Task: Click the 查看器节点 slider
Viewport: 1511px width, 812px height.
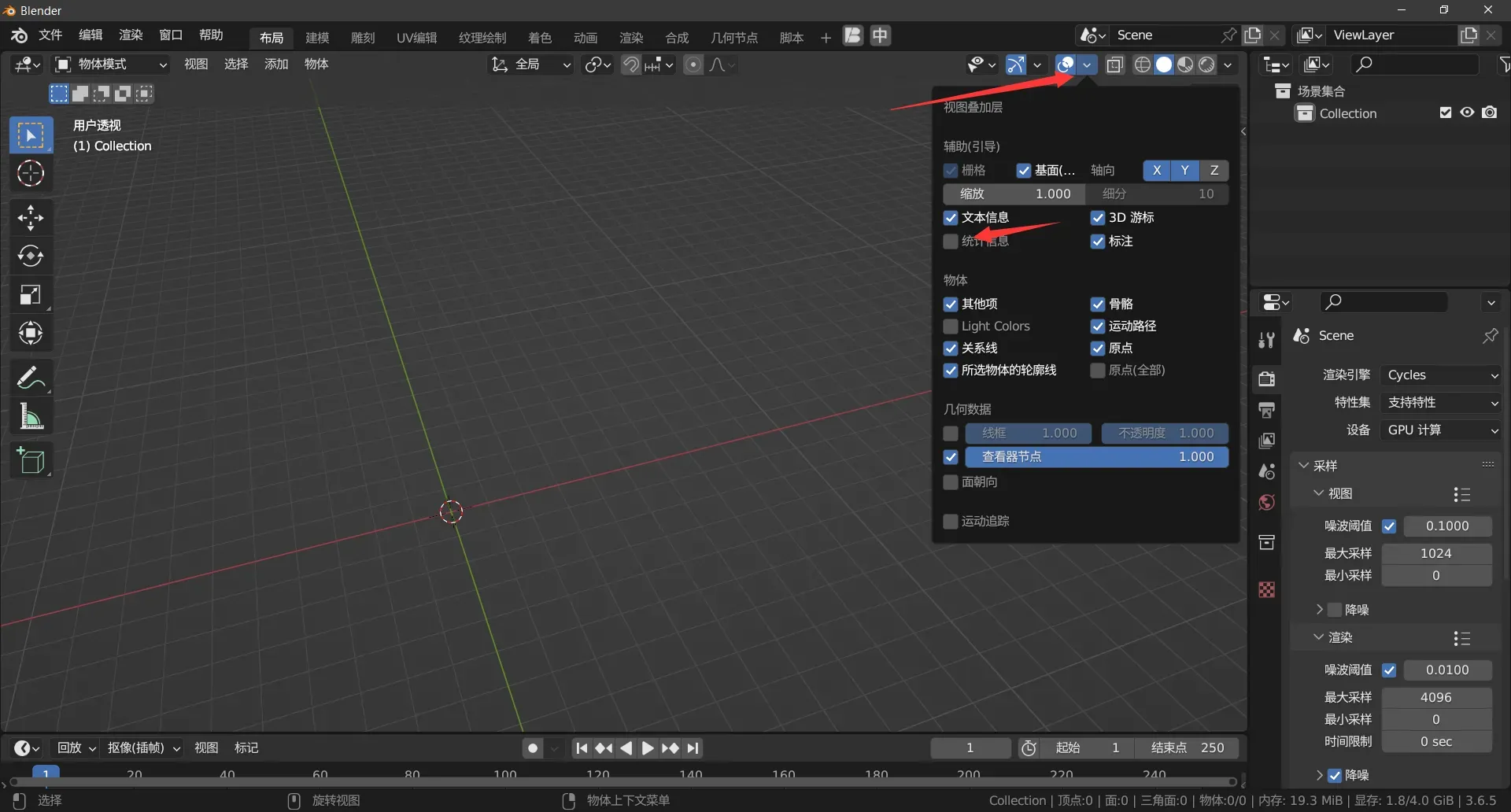Action: (1097, 457)
